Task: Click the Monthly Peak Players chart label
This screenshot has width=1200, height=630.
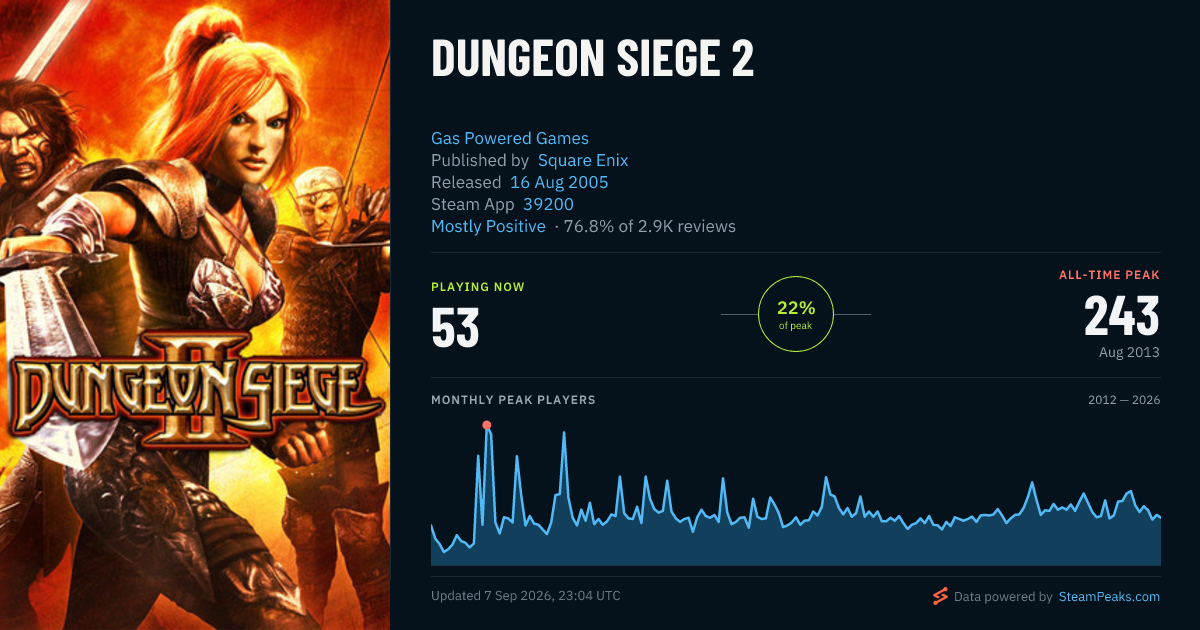Action: point(513,400)
